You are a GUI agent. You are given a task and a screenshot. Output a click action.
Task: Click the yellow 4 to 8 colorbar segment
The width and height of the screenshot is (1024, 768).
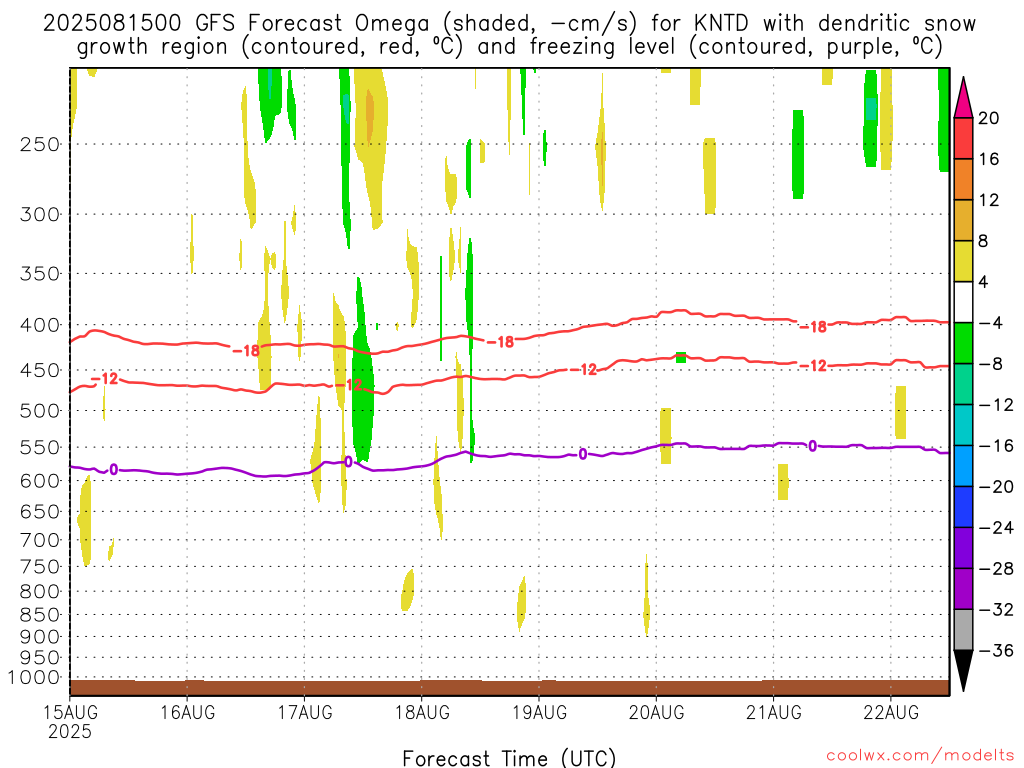963,261
